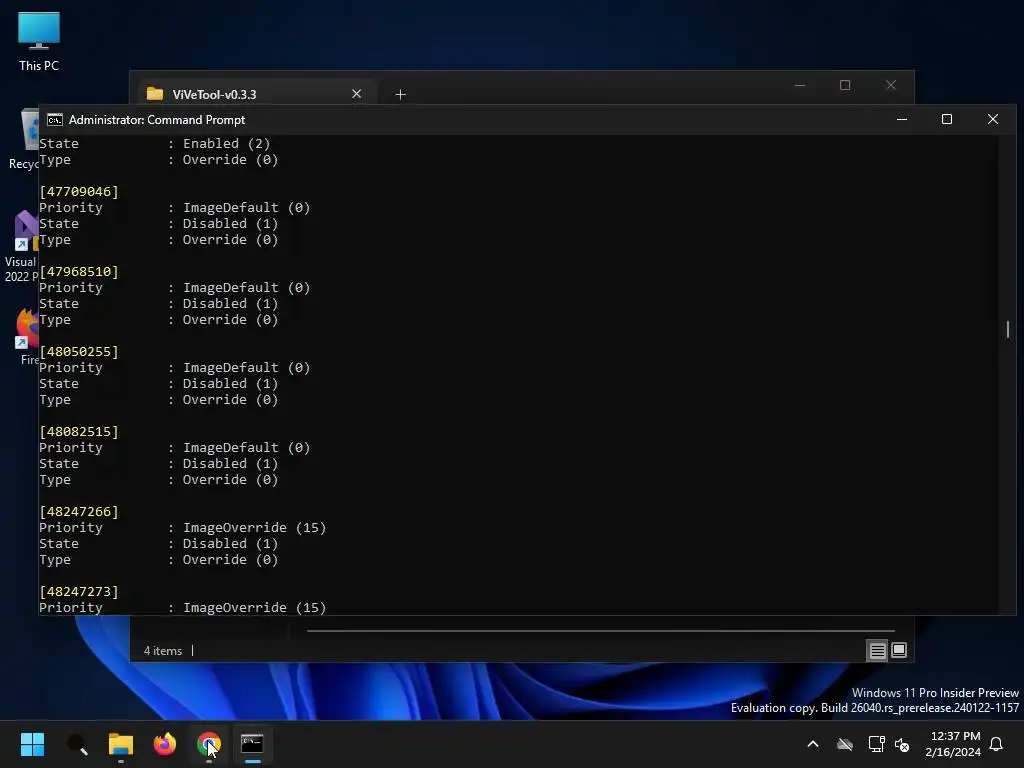
Task: Click 'Disabled (1)' under [48050255]
Action: (230, 384)
